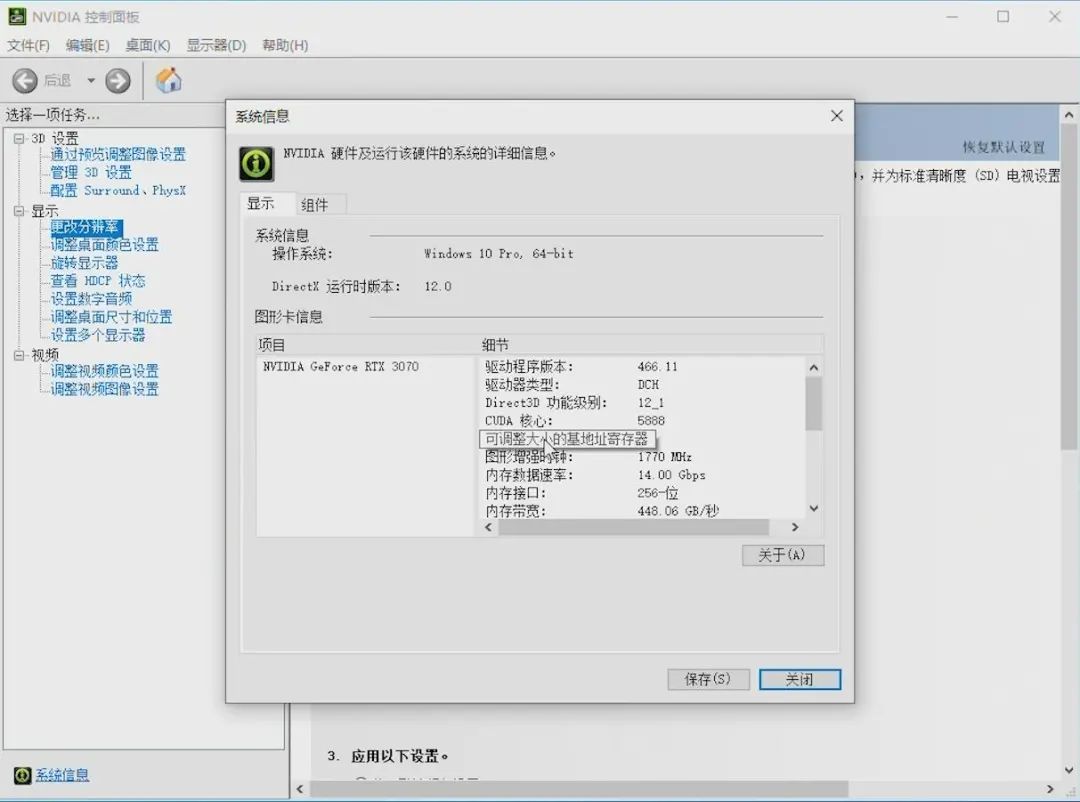The image size is (1080, 802).
Task: Open the 系统信息 link at bottom left
Action: [62, 775]
